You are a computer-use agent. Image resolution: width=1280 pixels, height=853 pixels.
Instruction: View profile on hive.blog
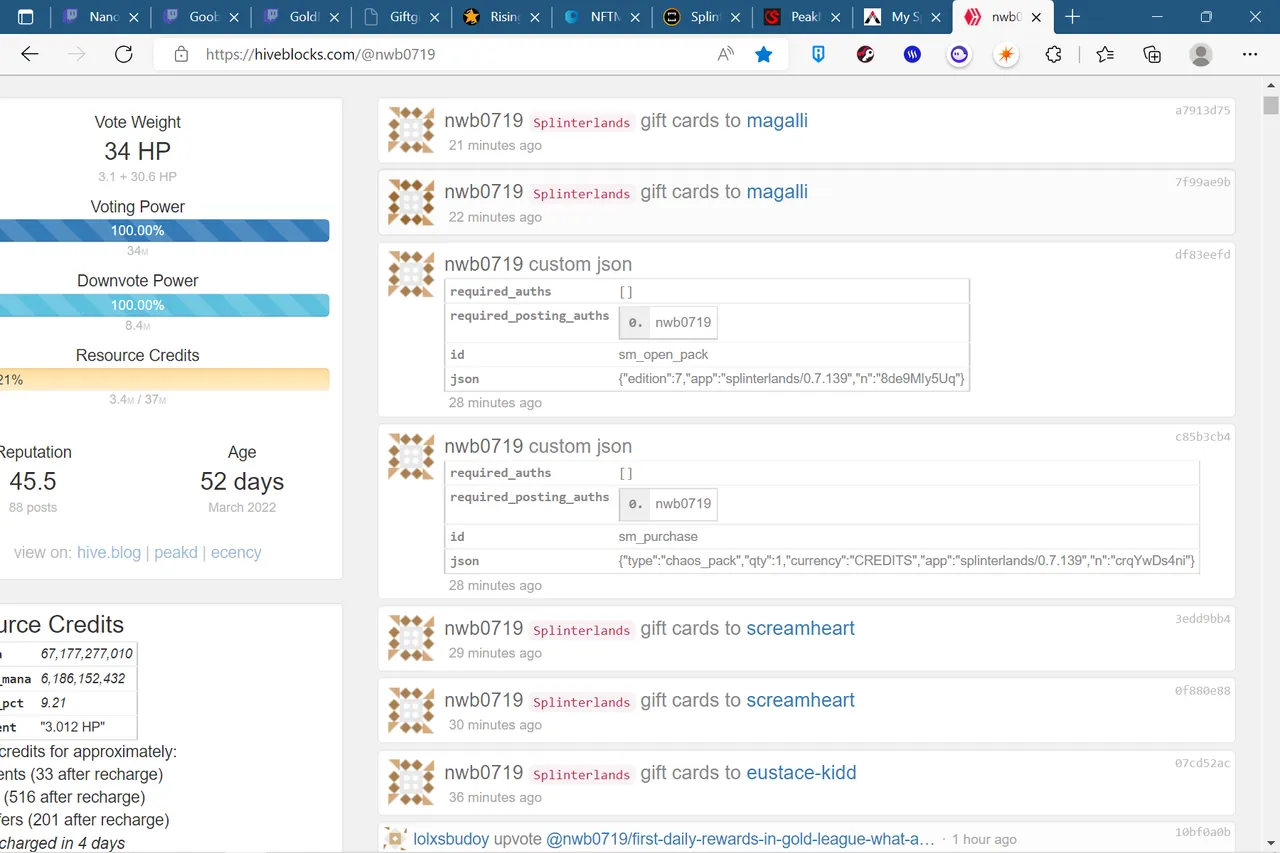[109, 552]
